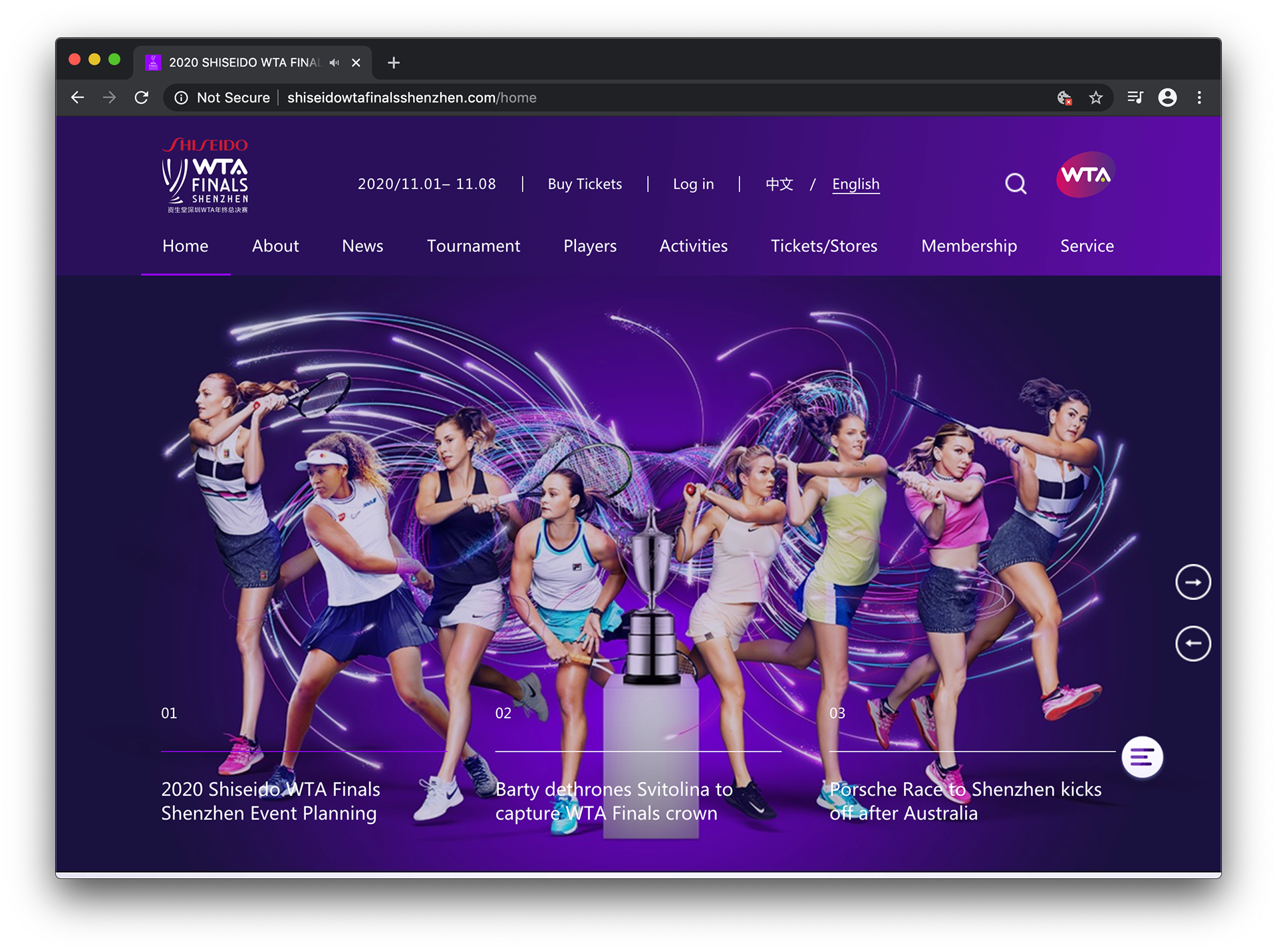Open the site search magnifier

coord(1016,184)
